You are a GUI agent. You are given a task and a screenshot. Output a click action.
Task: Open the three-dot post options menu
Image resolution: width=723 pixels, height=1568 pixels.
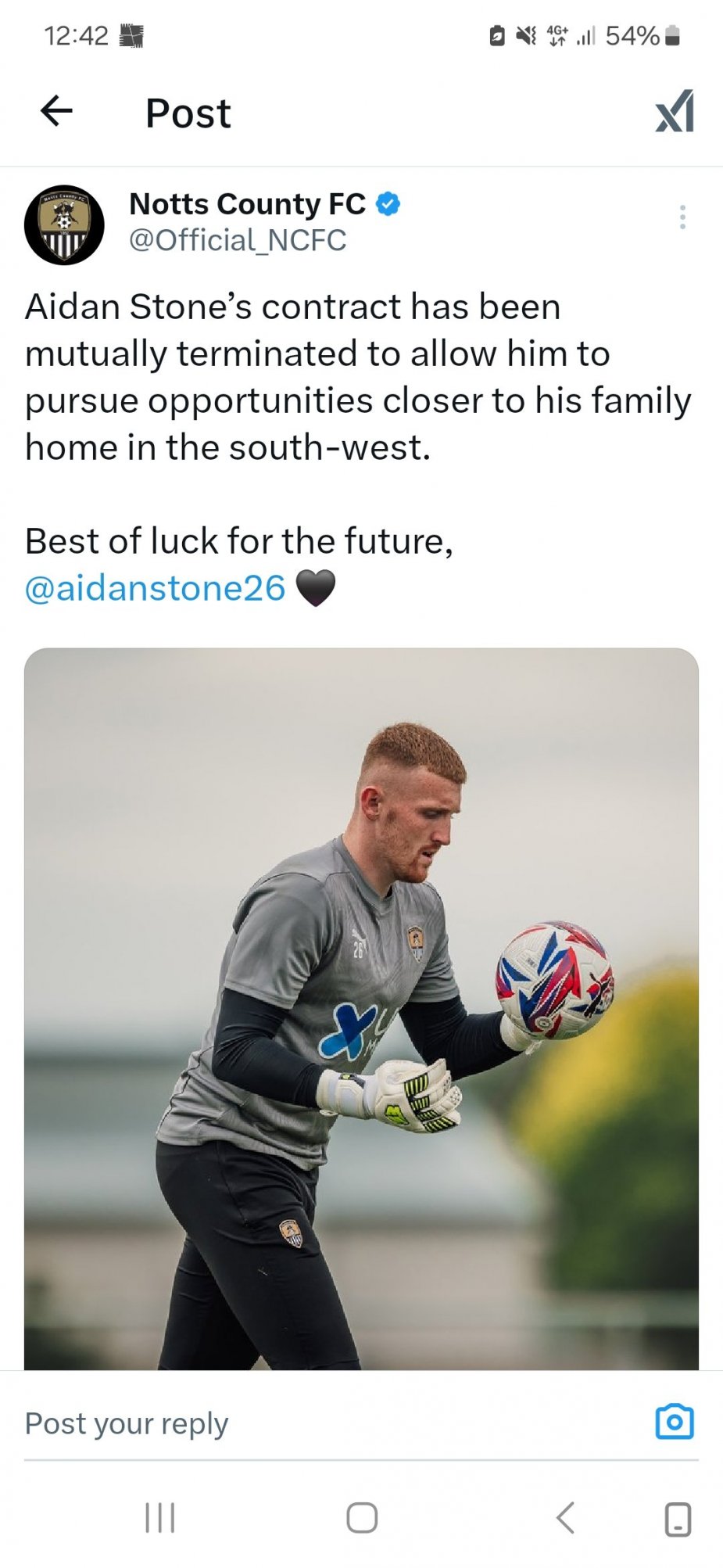682,217
